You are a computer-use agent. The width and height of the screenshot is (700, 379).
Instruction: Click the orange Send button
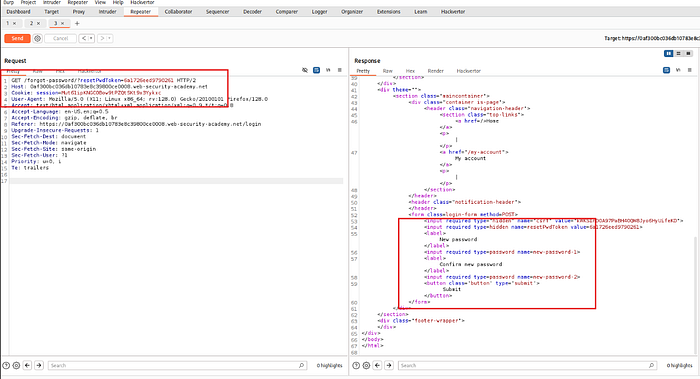[x=17, y=38]
